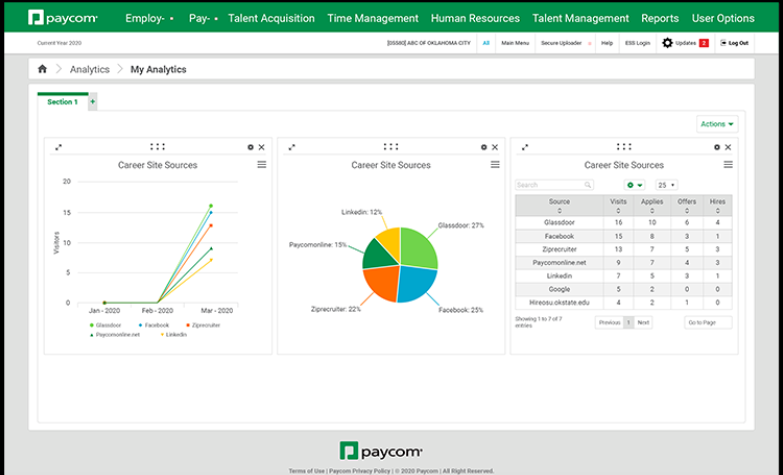Image resolution: width=783 pixels, height=475 pixels.
Task: Click ESS Login link
Action: click(637, 43)
